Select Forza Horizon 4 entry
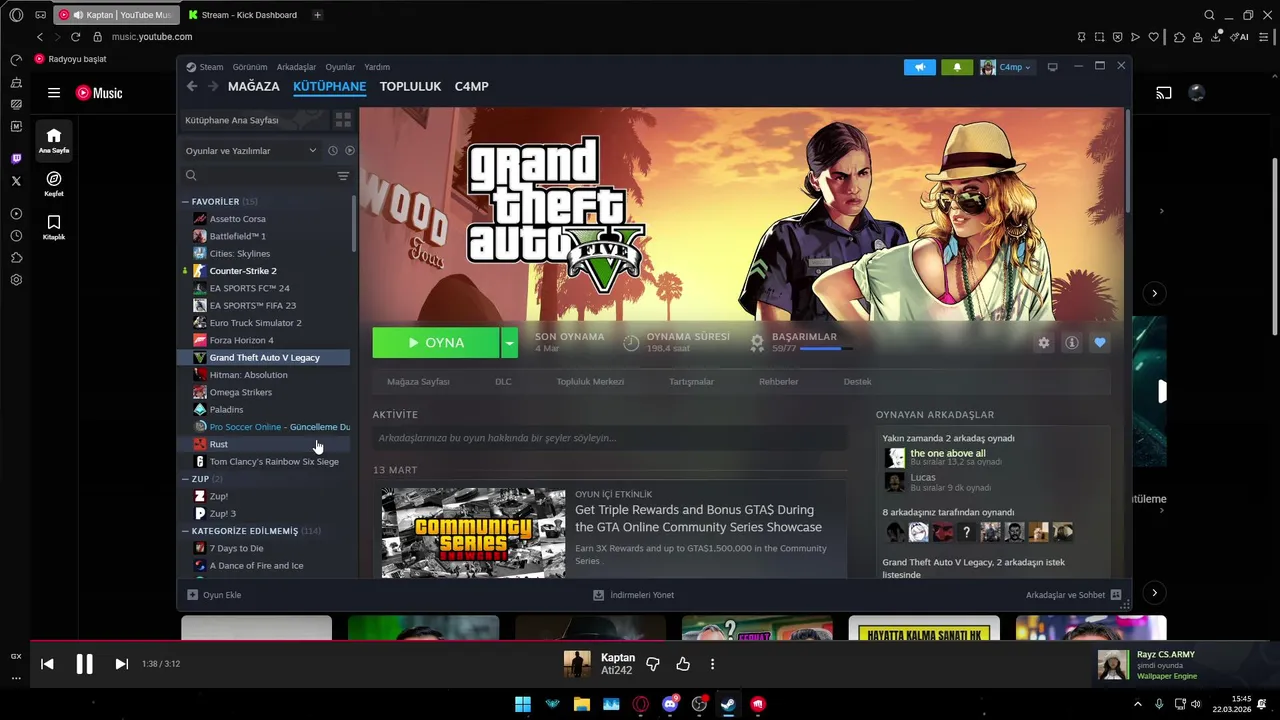1280x720 pixels. click(x=241, y=340)
